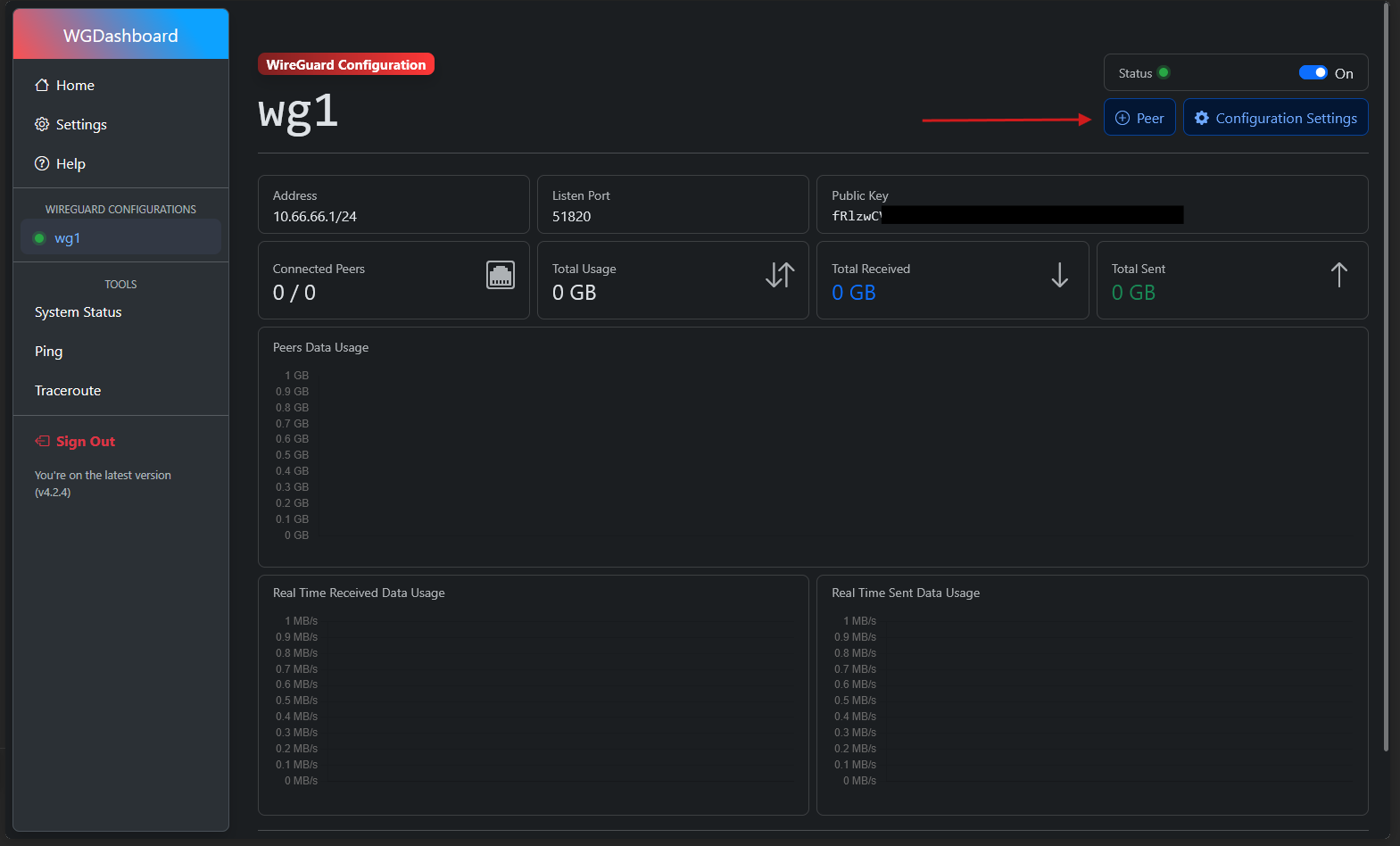This screenshot has height=846, width=1400.
Task: Click the ethernet port icon in Connected Peers
Action: pos(501,275)
